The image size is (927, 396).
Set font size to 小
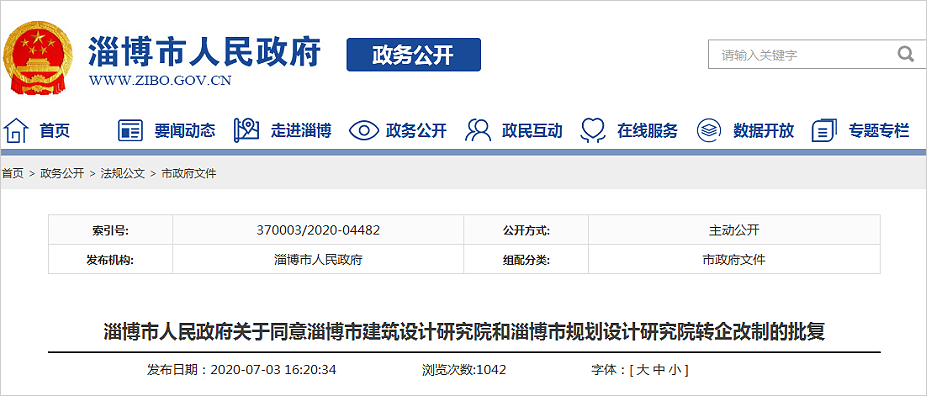pyautogui.click(x=675, y=371)
